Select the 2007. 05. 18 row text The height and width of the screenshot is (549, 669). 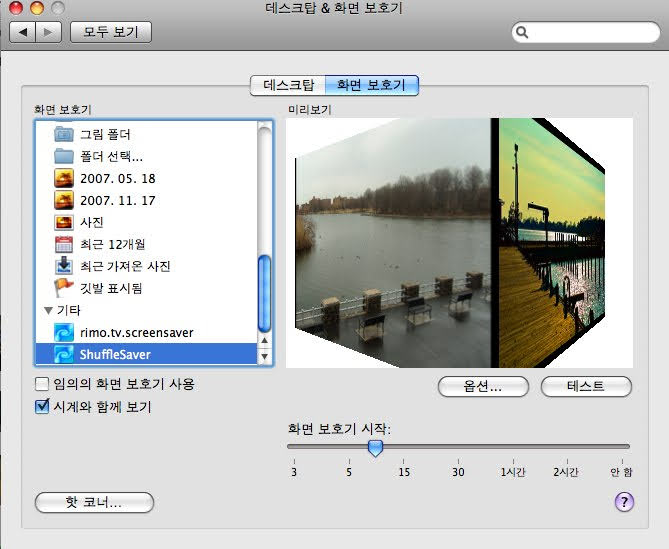click(118, 178)
